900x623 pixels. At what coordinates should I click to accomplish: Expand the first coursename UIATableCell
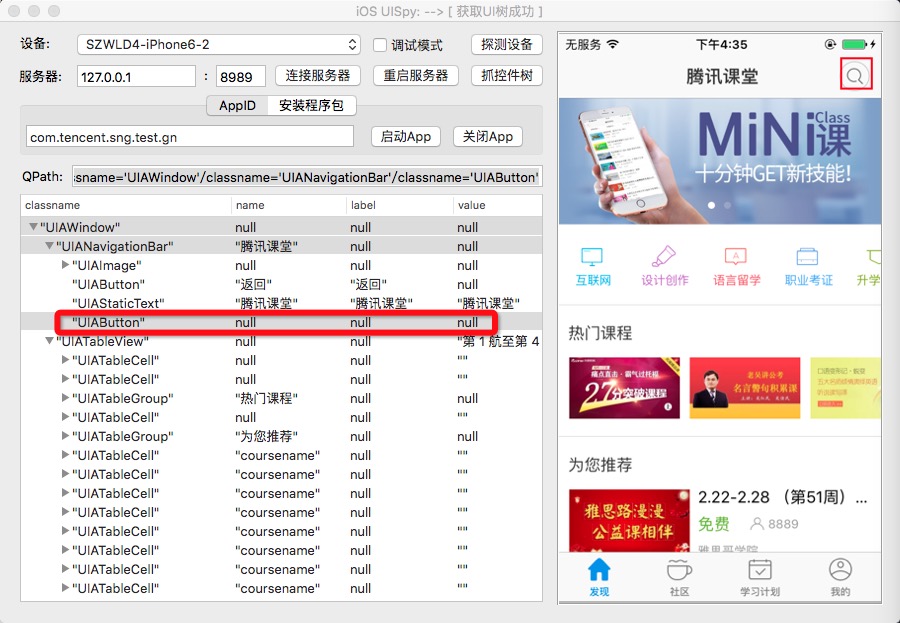tap(65, 454)
